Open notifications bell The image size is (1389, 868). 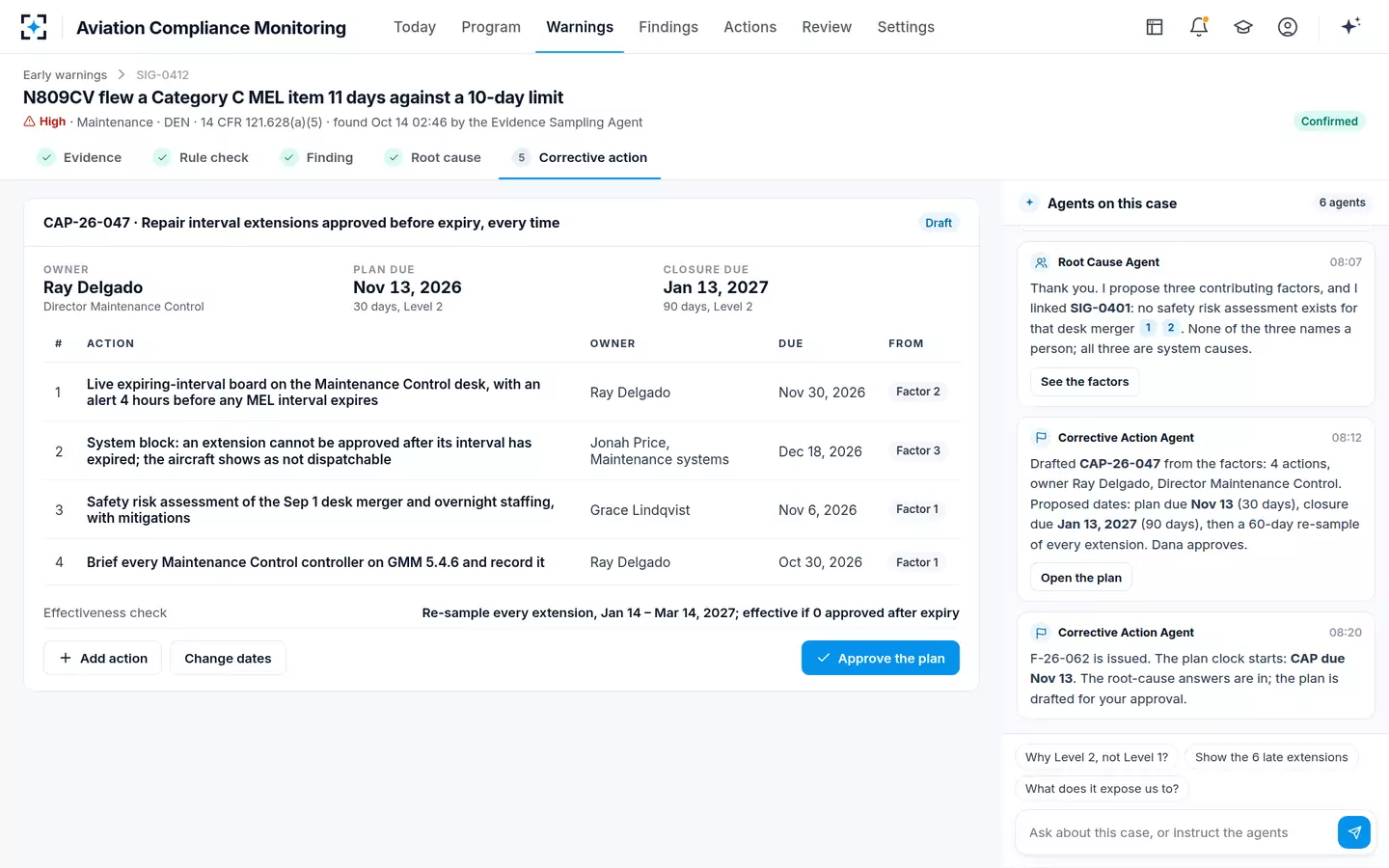point(1199,27)
